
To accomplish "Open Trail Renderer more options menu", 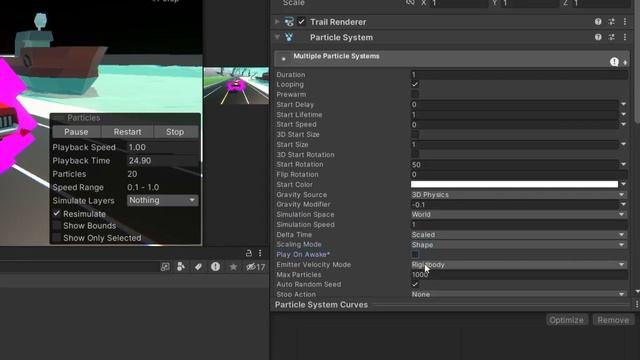I will [x=625, y=22].
